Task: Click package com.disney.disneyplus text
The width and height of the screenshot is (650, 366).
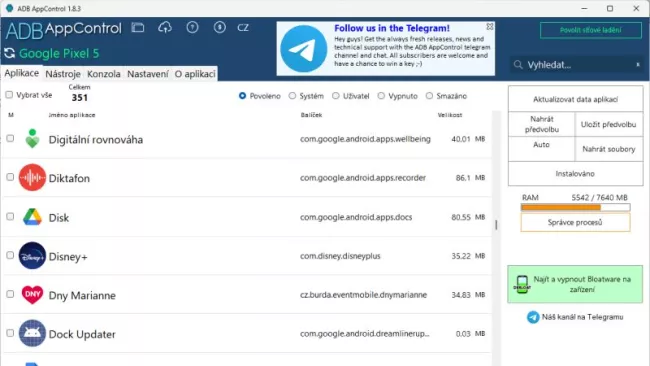Action: 340,256
